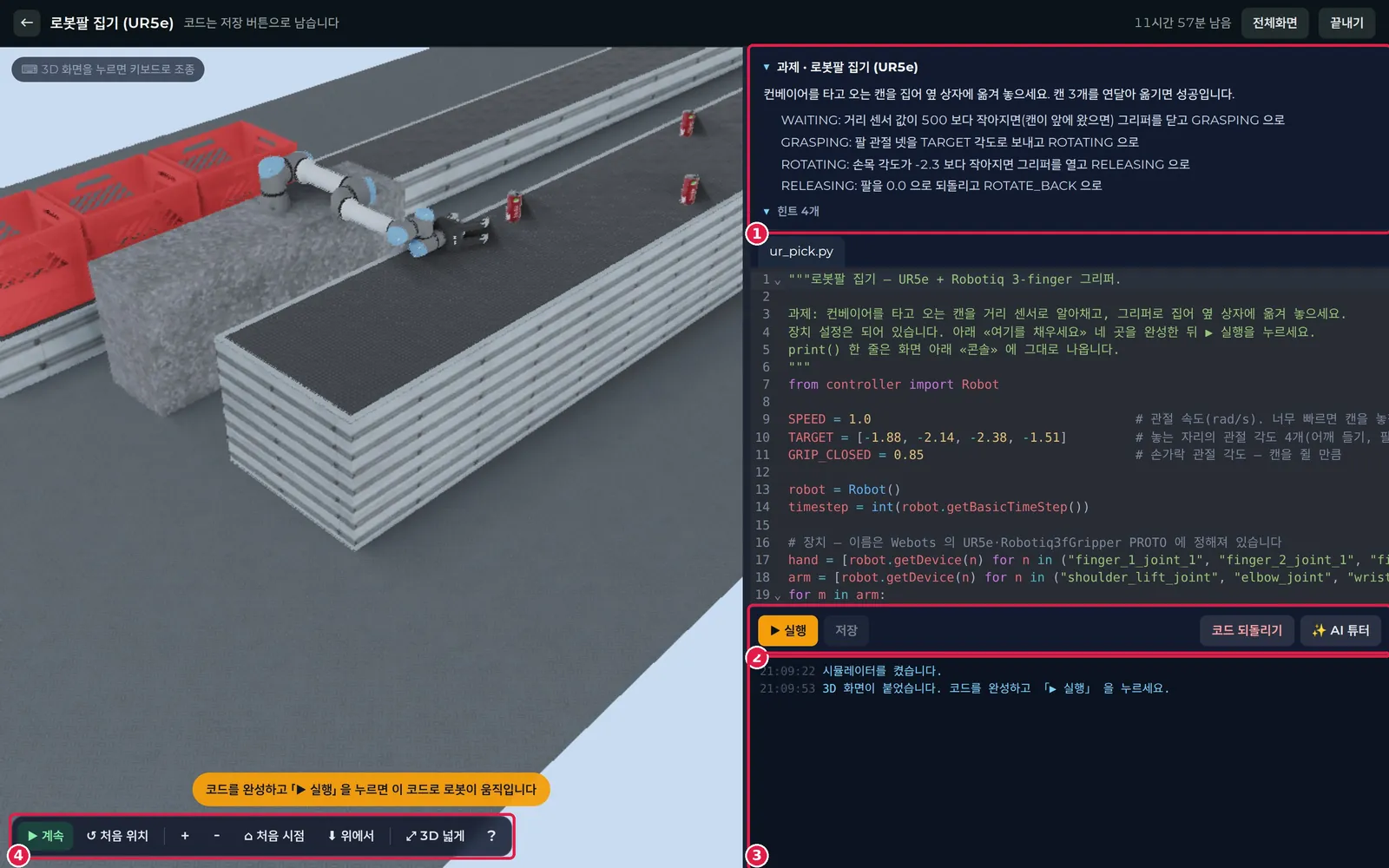Click the ROTATING instruction line
The height and width of the screenshot is (868, 1389).
coord(985,164)
